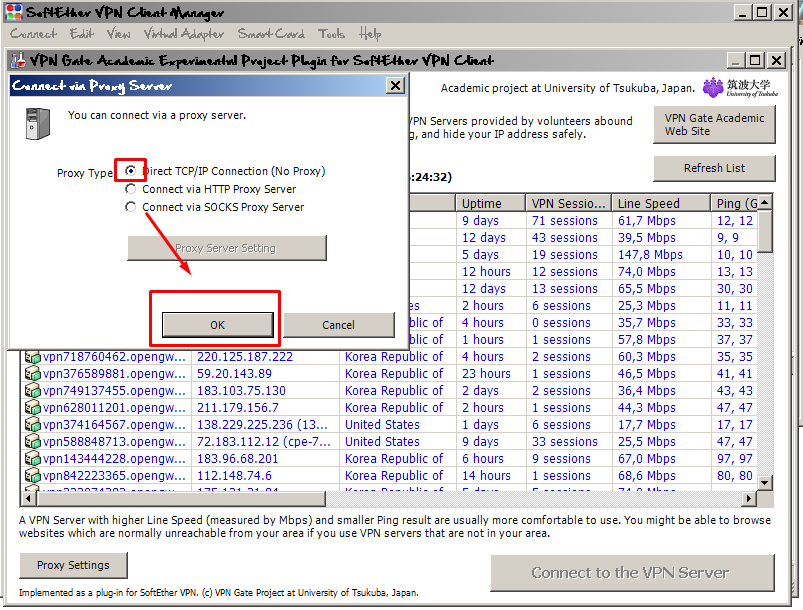Click the SoftEther VPN Client Manager title icon
The image size is (803, 610).
(x=14, y=12)
